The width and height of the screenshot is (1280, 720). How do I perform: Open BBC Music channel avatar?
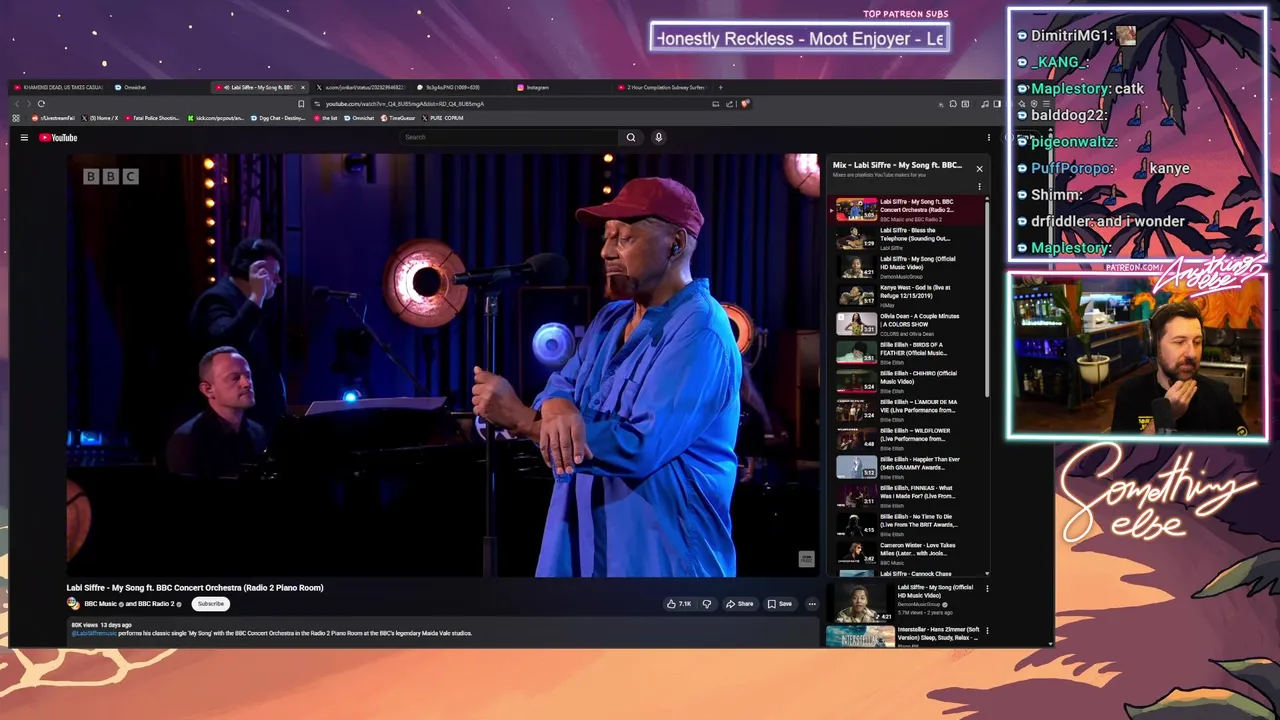coord(73,604)
